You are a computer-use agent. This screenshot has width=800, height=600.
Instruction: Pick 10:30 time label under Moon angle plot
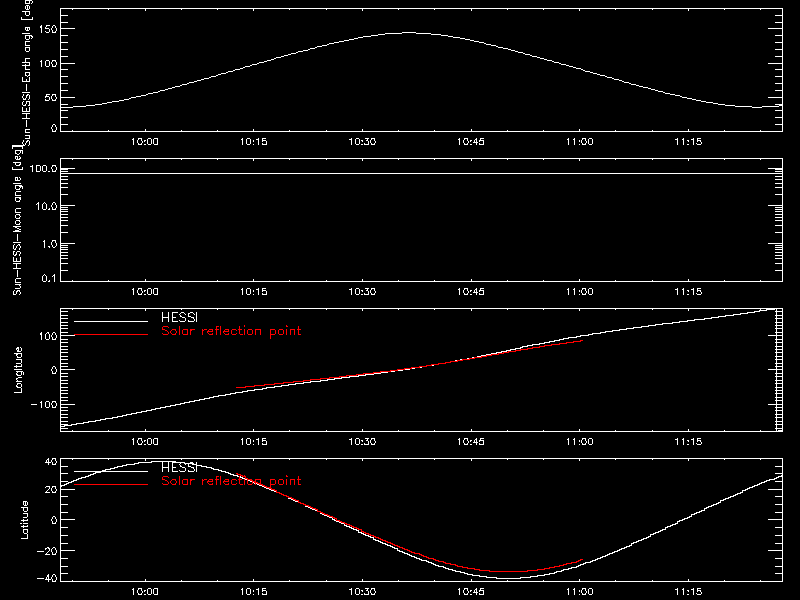pos(362,292)
